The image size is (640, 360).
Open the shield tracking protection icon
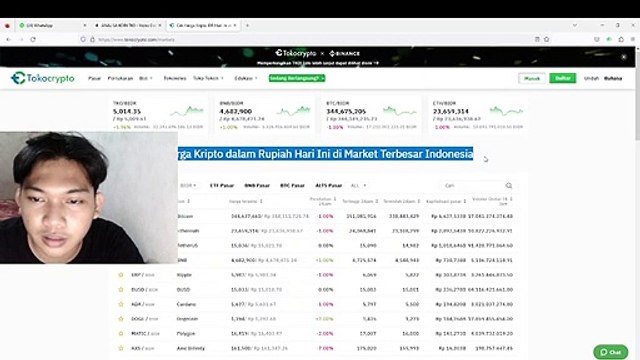click(x=83, y=40)
